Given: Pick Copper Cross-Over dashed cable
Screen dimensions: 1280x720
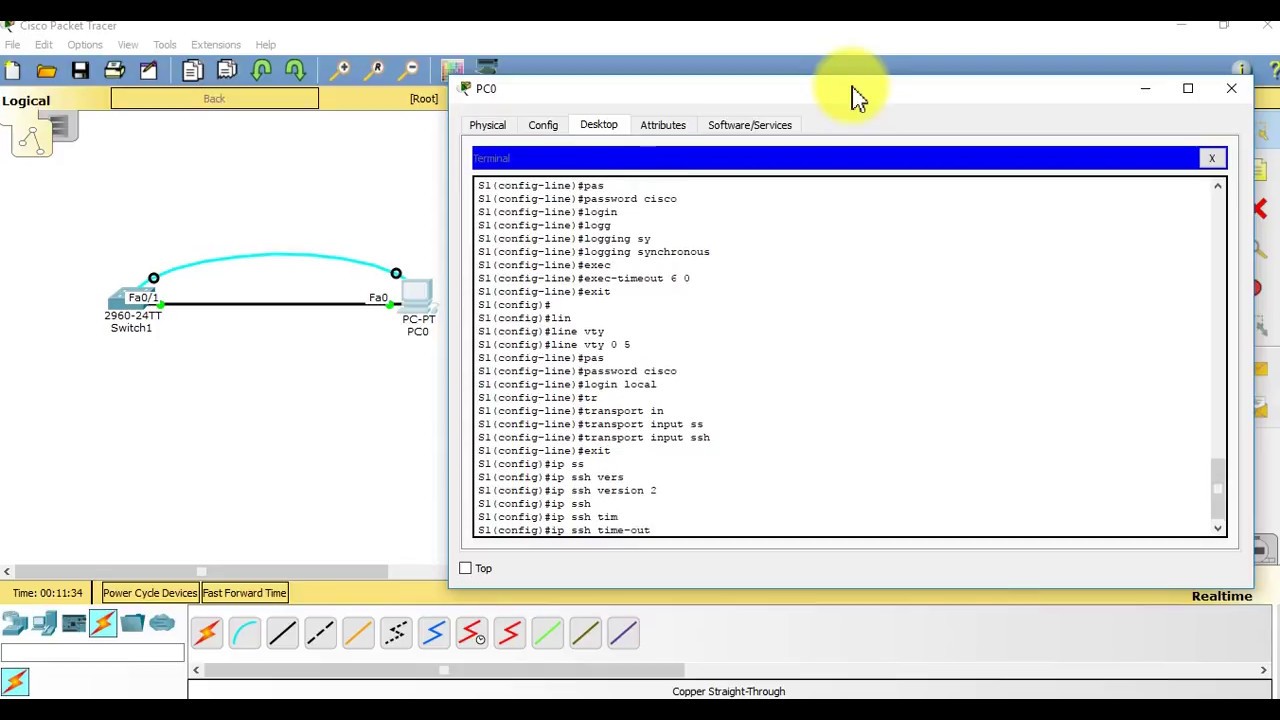Looking at the screenshot, I should point(321,633).
